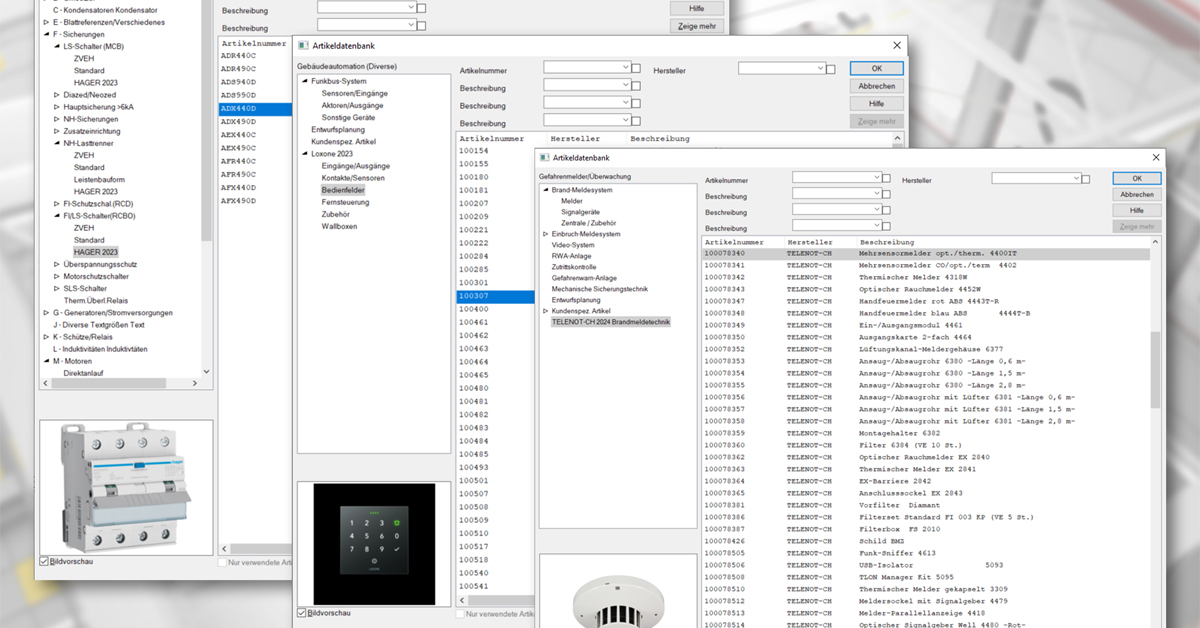
Task: Click OK in the Gefahrenmelder window
Action: (x=1137, y=178)
